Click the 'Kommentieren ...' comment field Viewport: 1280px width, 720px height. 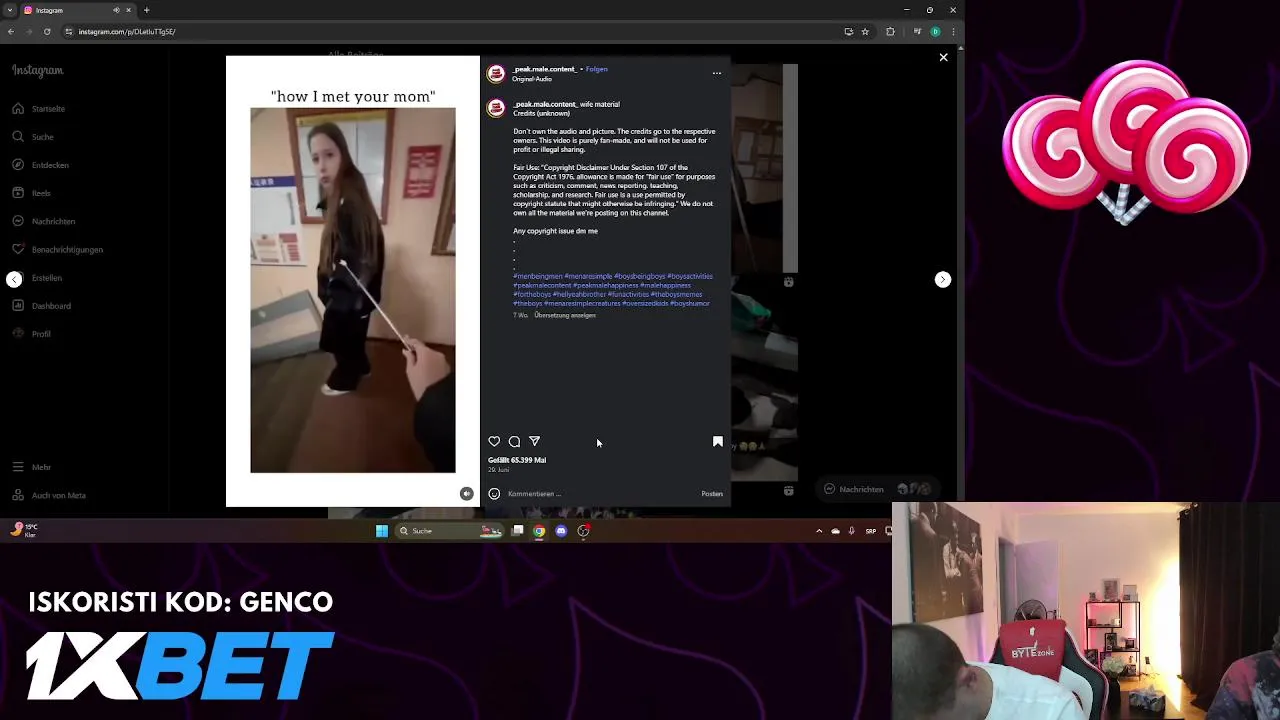(600, 493)
